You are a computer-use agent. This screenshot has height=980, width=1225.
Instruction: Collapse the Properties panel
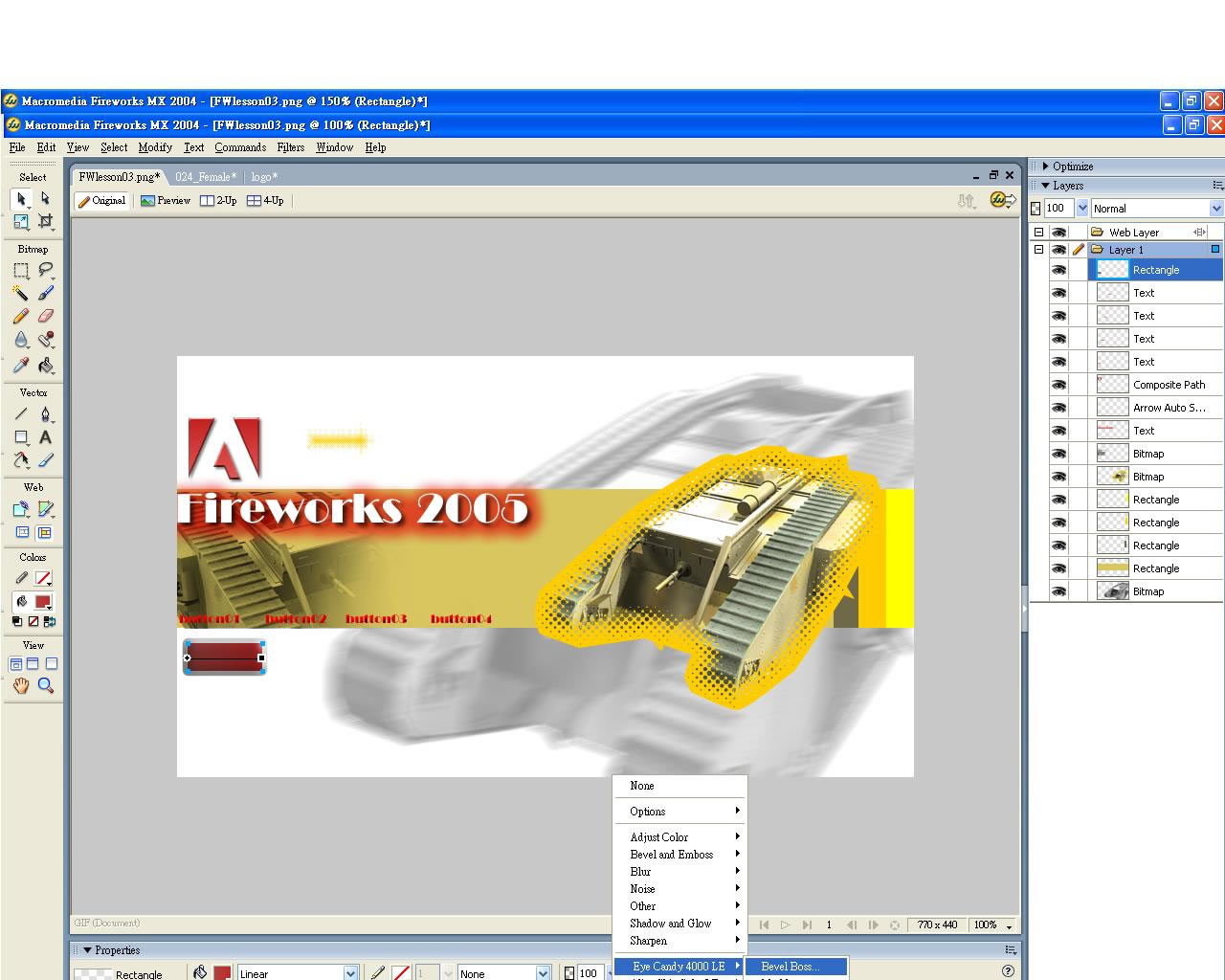click(x=87, y=950)
